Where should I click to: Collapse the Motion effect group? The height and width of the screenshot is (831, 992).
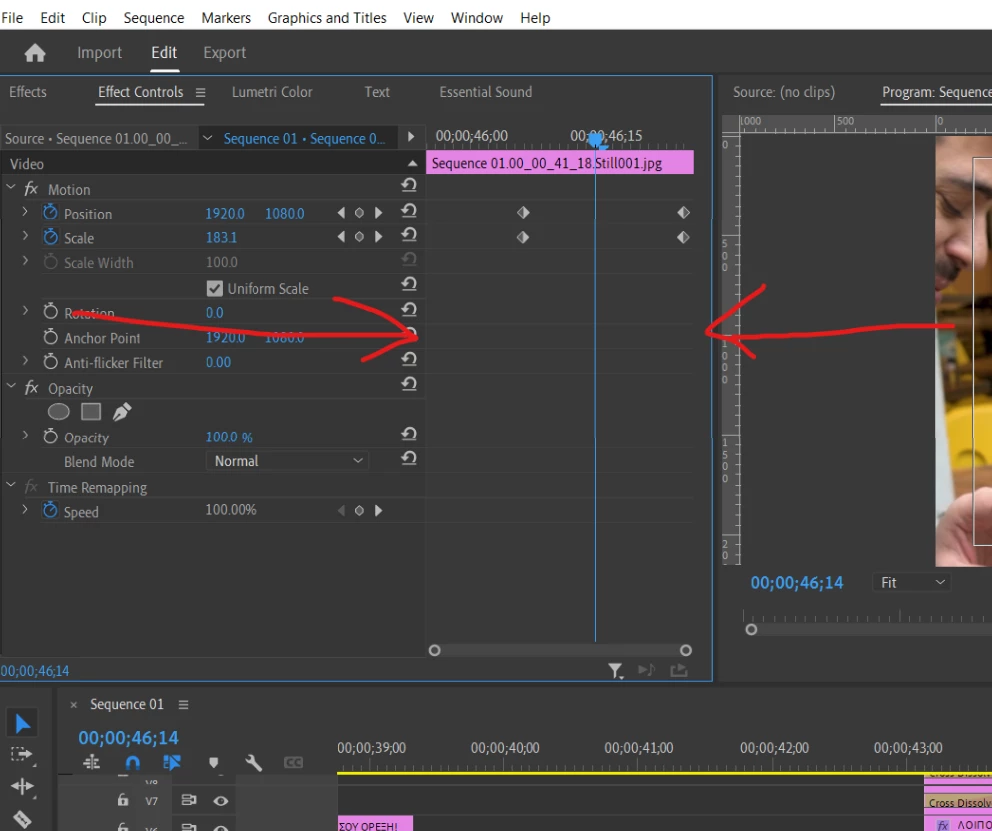click(x=11, y=187)
